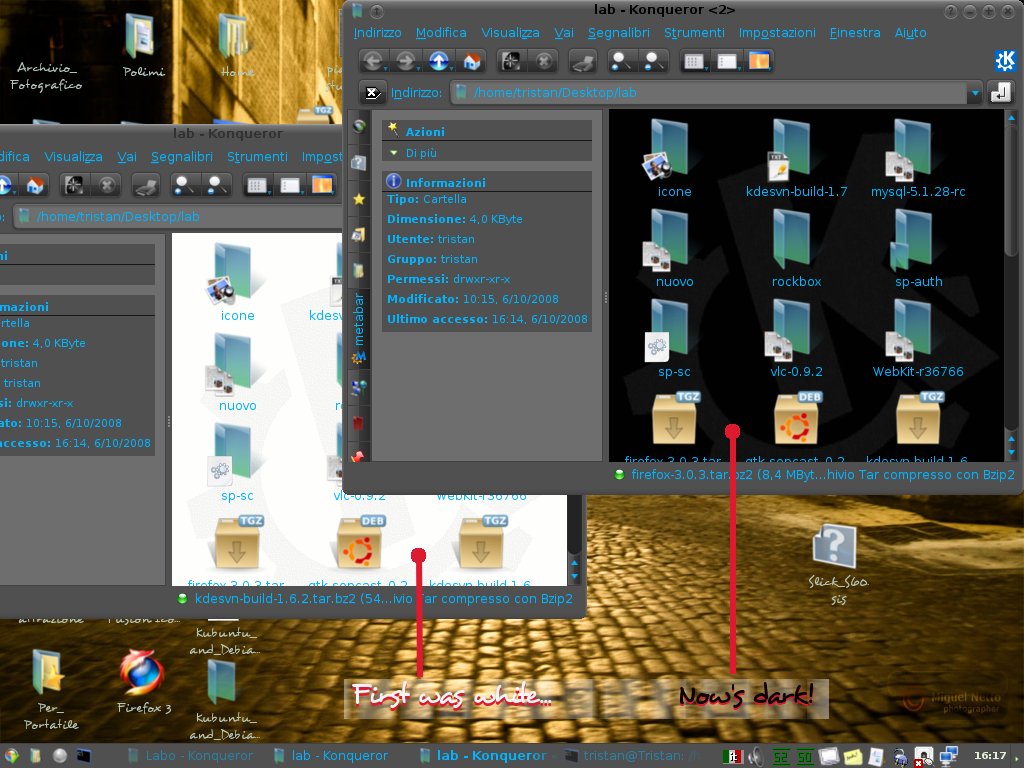Open Impostazioni menu in Konqueror <2>
Screen dimensions: 1024x768
coord(777,33)
